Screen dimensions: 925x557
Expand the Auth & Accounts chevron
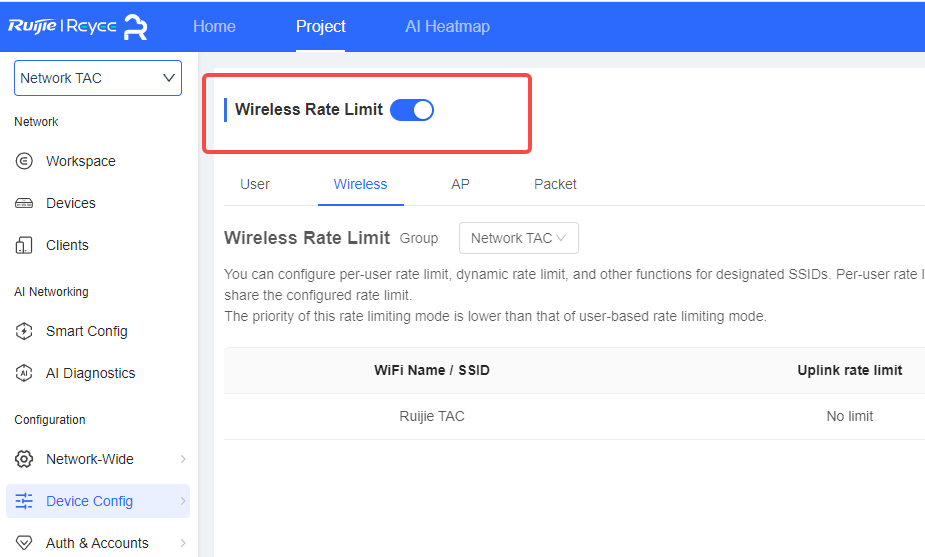[x=183, y=543]
